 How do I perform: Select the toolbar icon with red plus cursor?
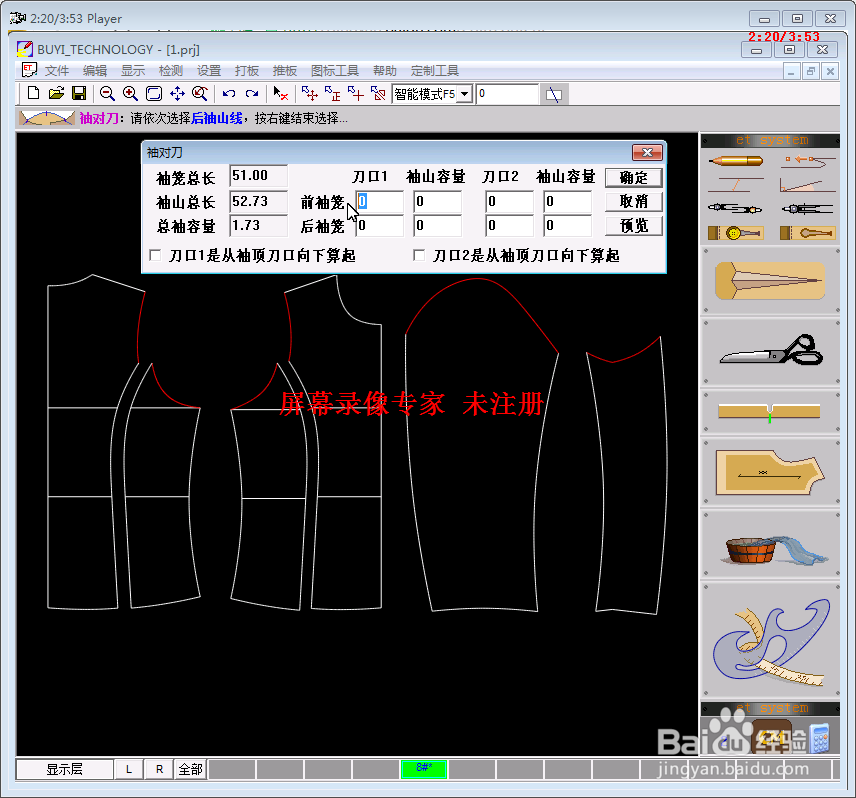coord(355,94)
